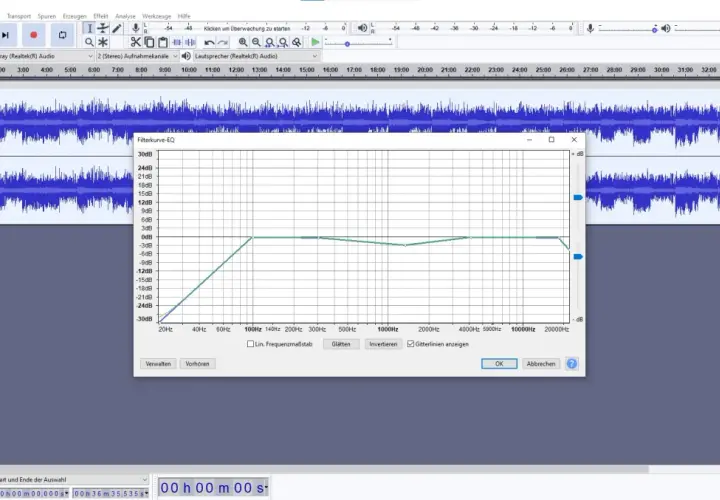Click the curve dip point near 1000Hz

point(405,245)
